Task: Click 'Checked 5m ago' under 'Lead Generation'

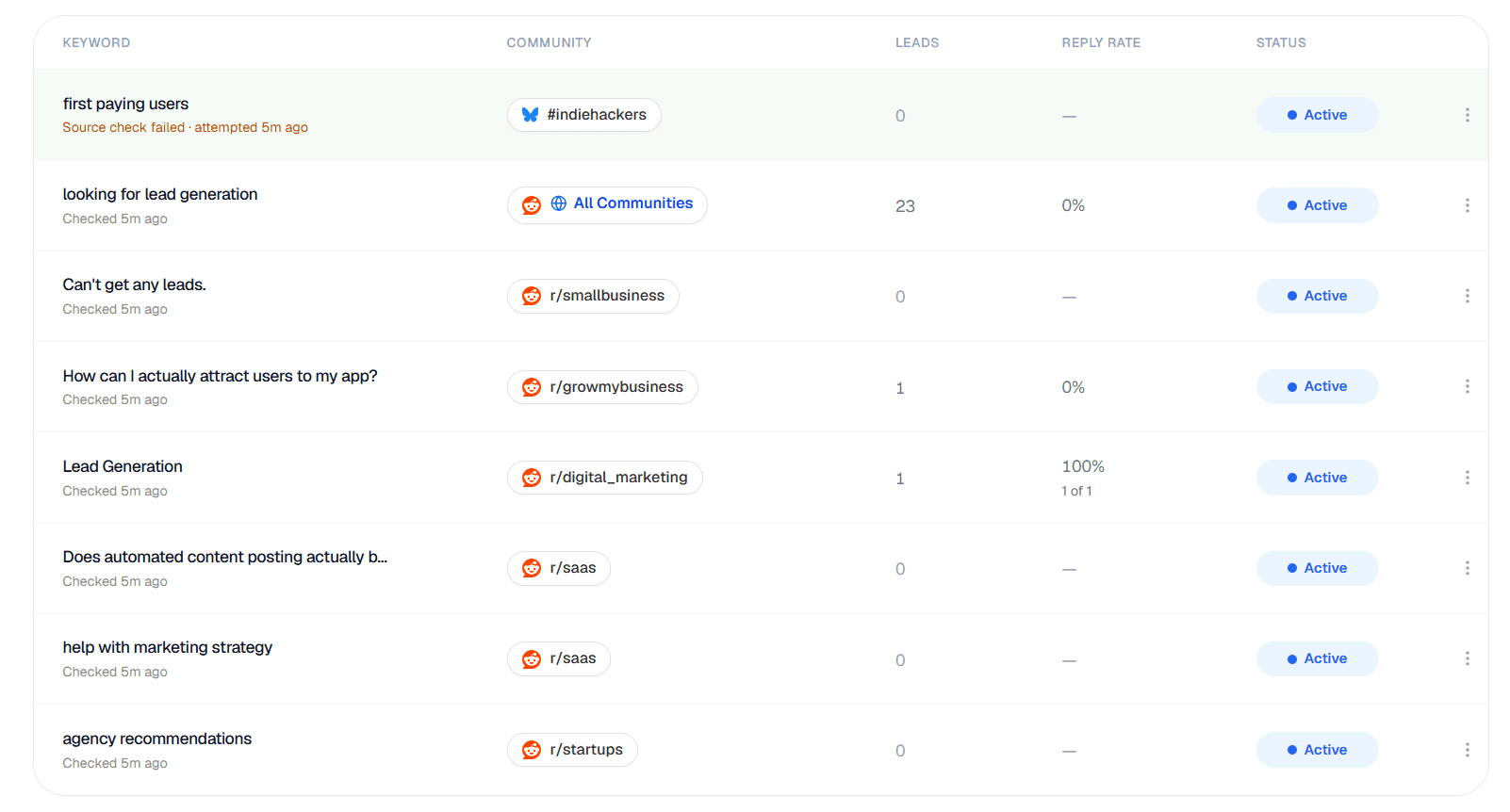Action: (x=115, y=491)
